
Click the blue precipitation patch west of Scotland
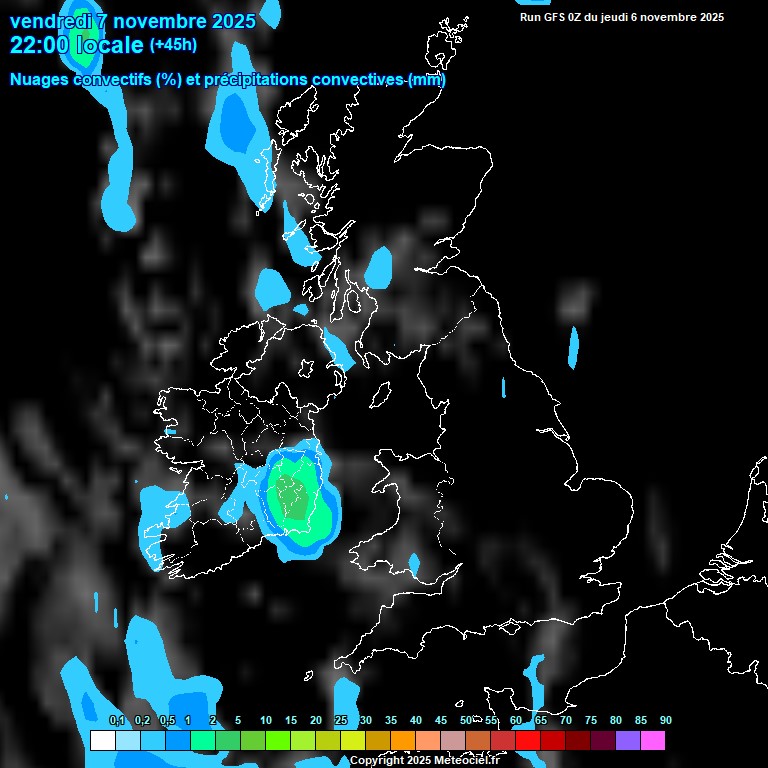pyautogui.click(x=238, y=126)
